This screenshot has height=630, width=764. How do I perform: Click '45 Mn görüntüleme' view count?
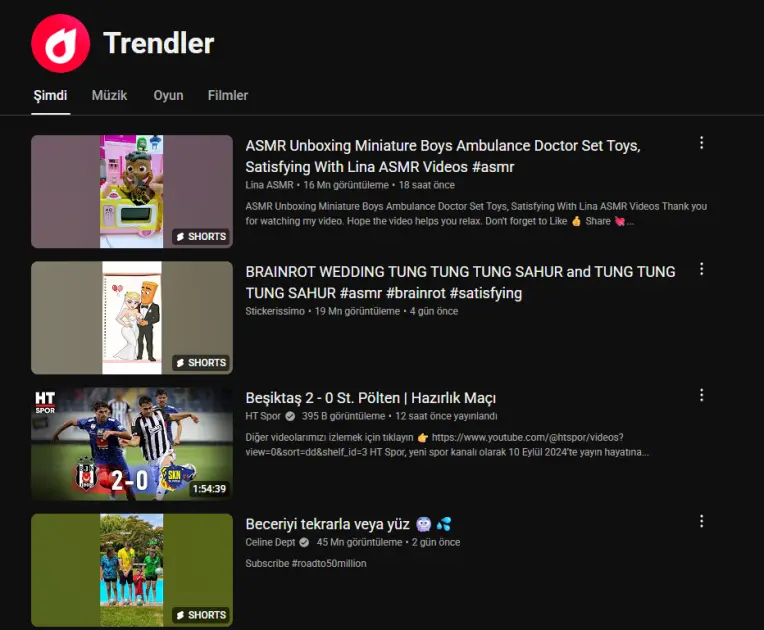[359, 542]
